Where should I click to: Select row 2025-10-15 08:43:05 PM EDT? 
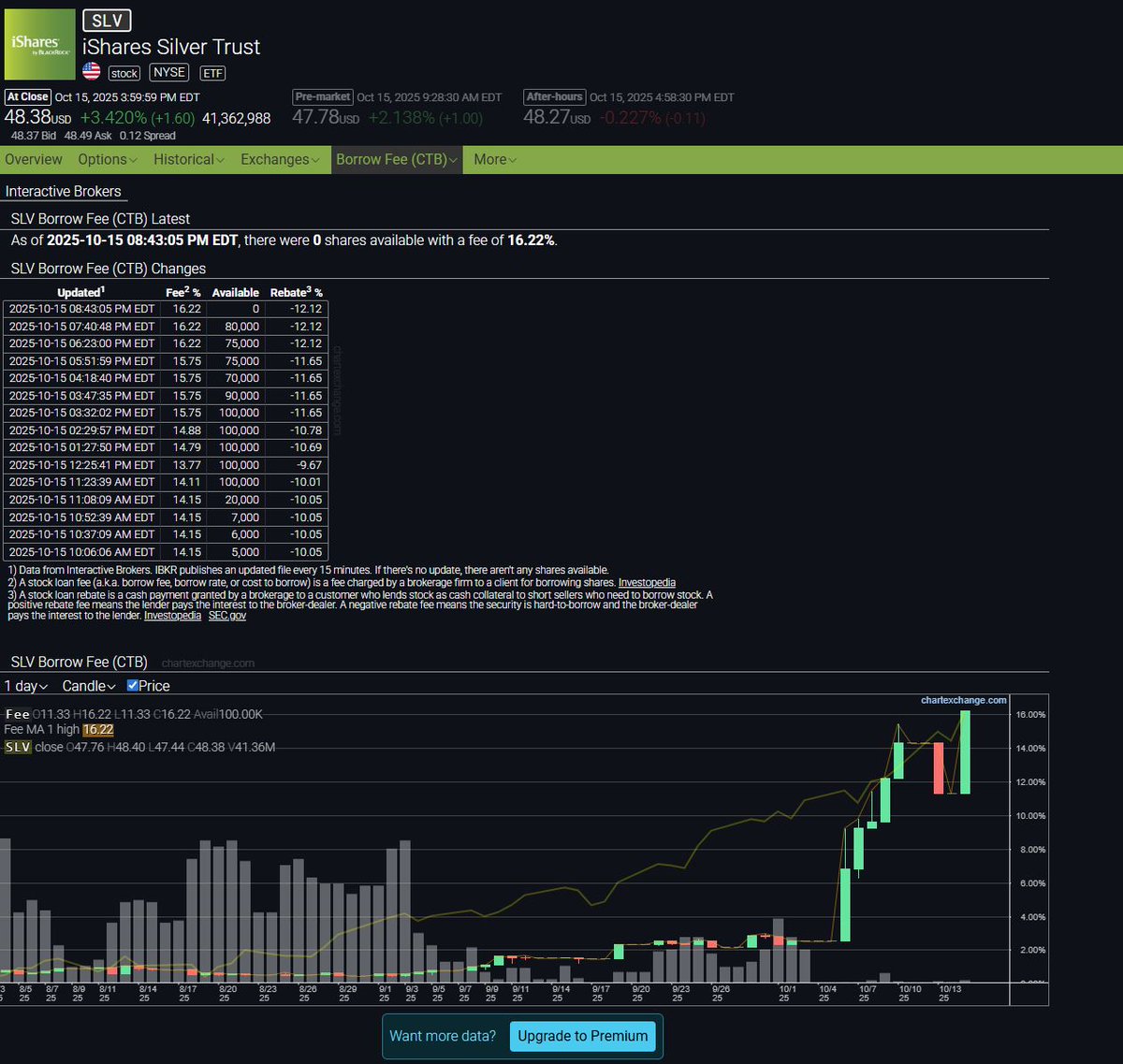[167, 309]
